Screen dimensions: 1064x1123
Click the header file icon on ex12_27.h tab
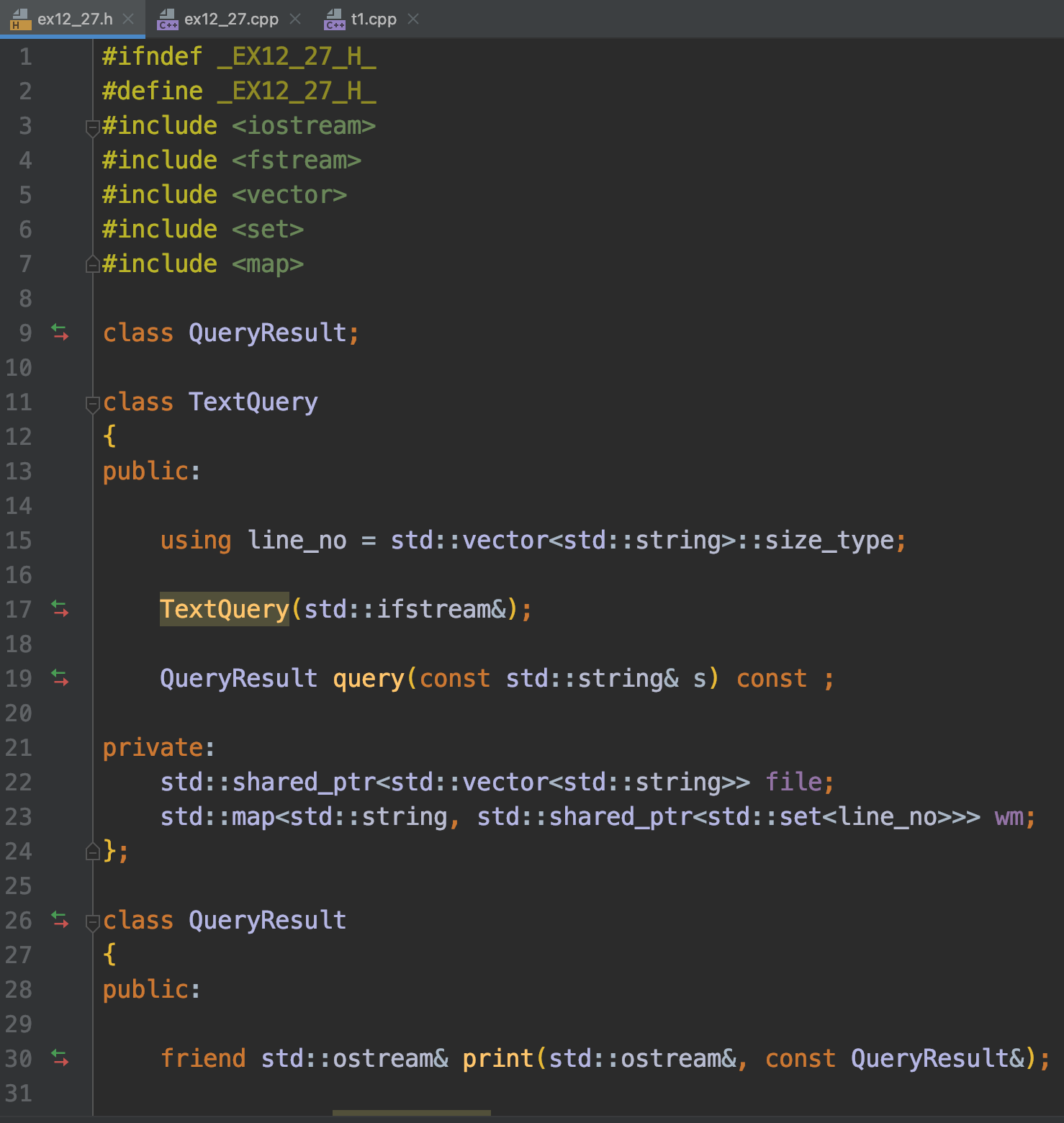pos(21,19)
